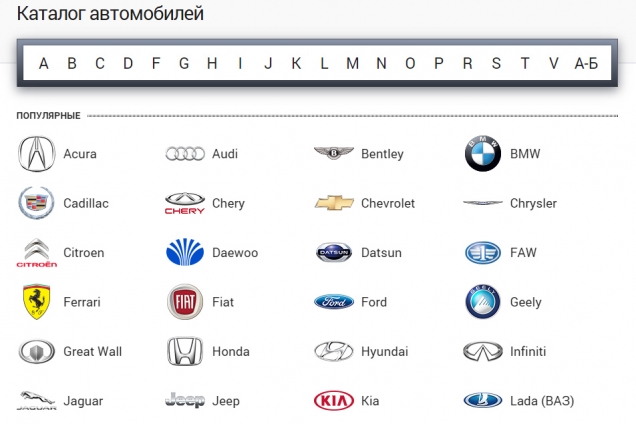Open the Hyundai text link
This screenshot has height=424, width=636.
pyautogui.click(x=385, y=352)
